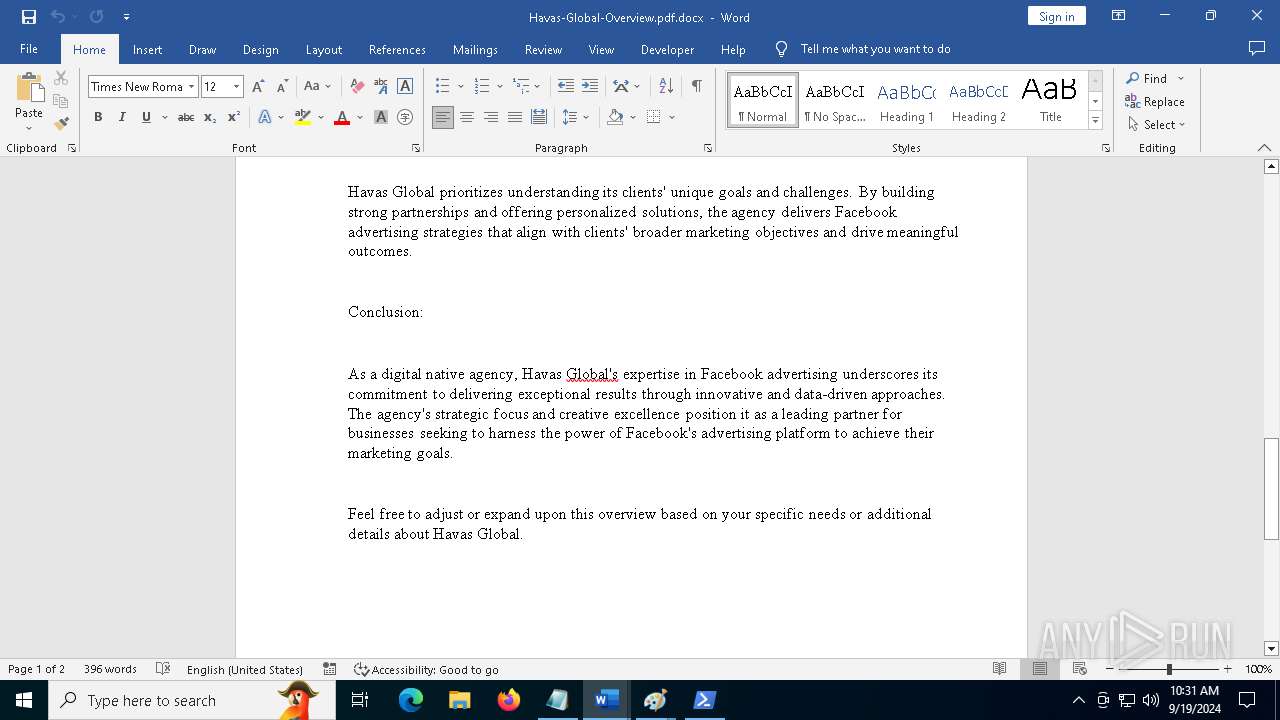
Task: Click the Format Painter brush icon
Action: tap(61, 124)
